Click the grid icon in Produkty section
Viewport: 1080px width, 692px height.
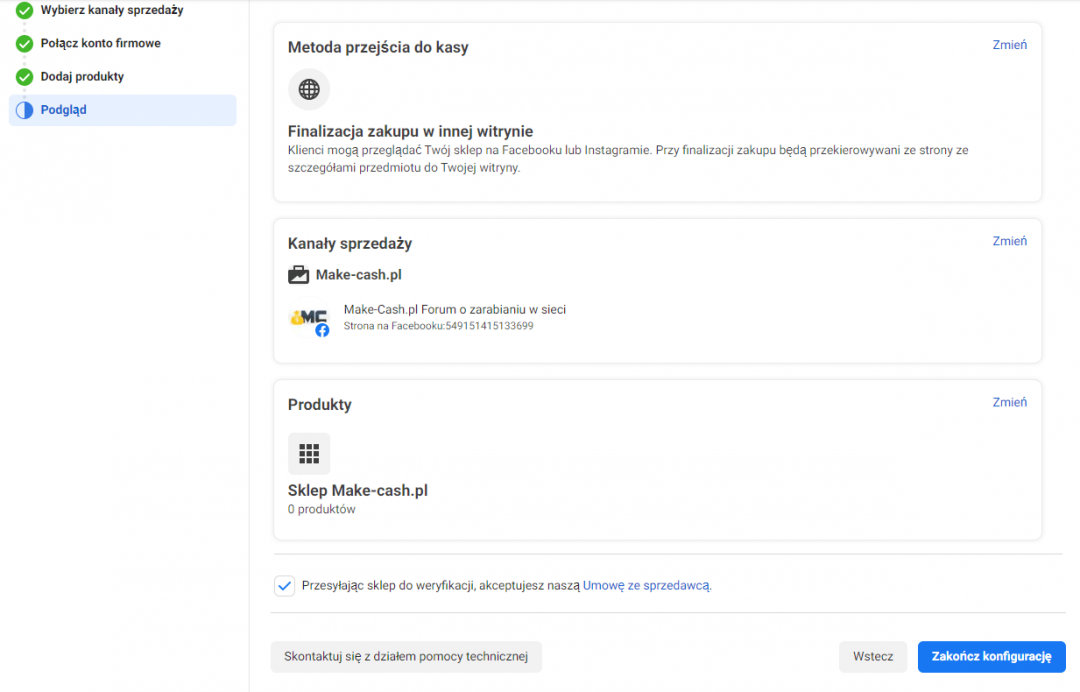[x=309, y=453]
